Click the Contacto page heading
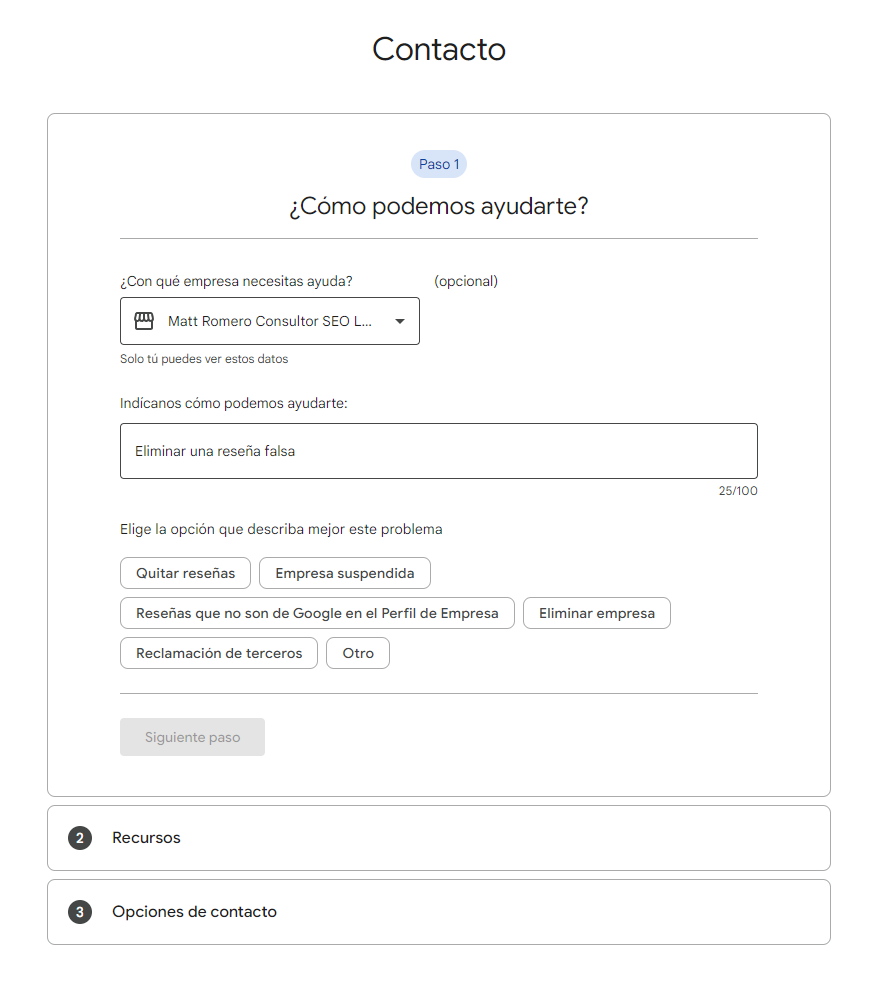This screenshot has width=887, height=985. [x=439, y=49]
